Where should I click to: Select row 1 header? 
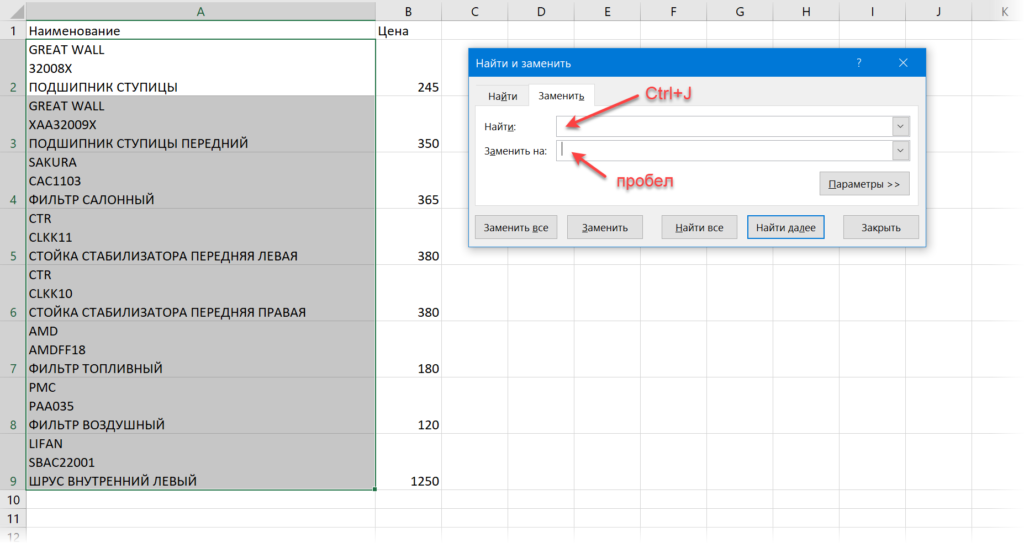[x=13, y=31]
